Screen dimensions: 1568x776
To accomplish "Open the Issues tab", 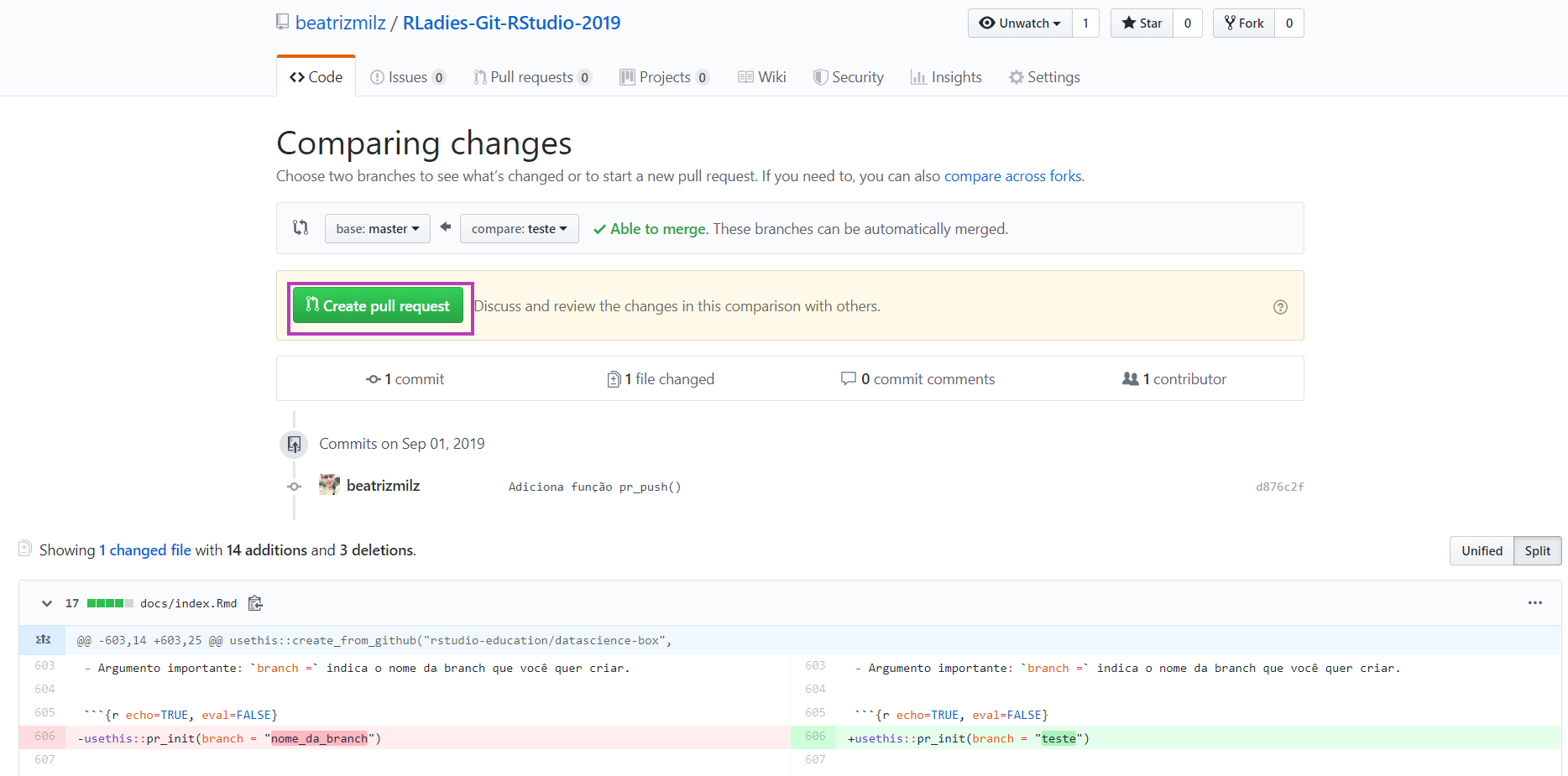I will pos(407,77).
